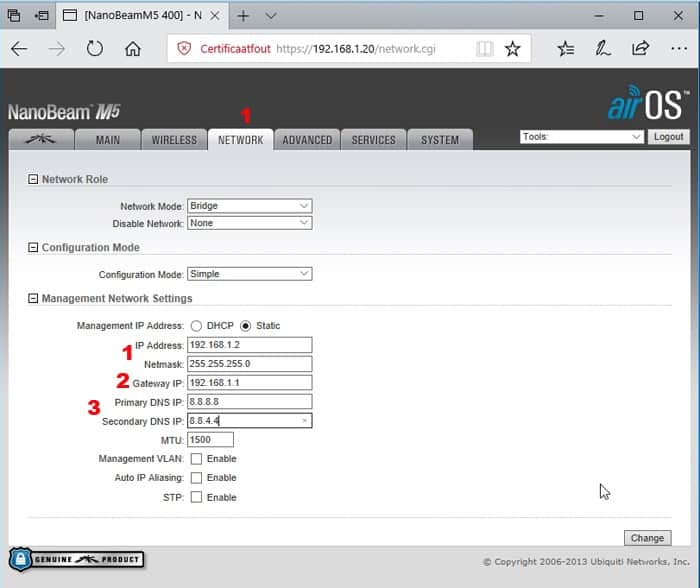Click the Genuine Product badge
Viewport: 700px width, 588px height.
pos(76,559)
